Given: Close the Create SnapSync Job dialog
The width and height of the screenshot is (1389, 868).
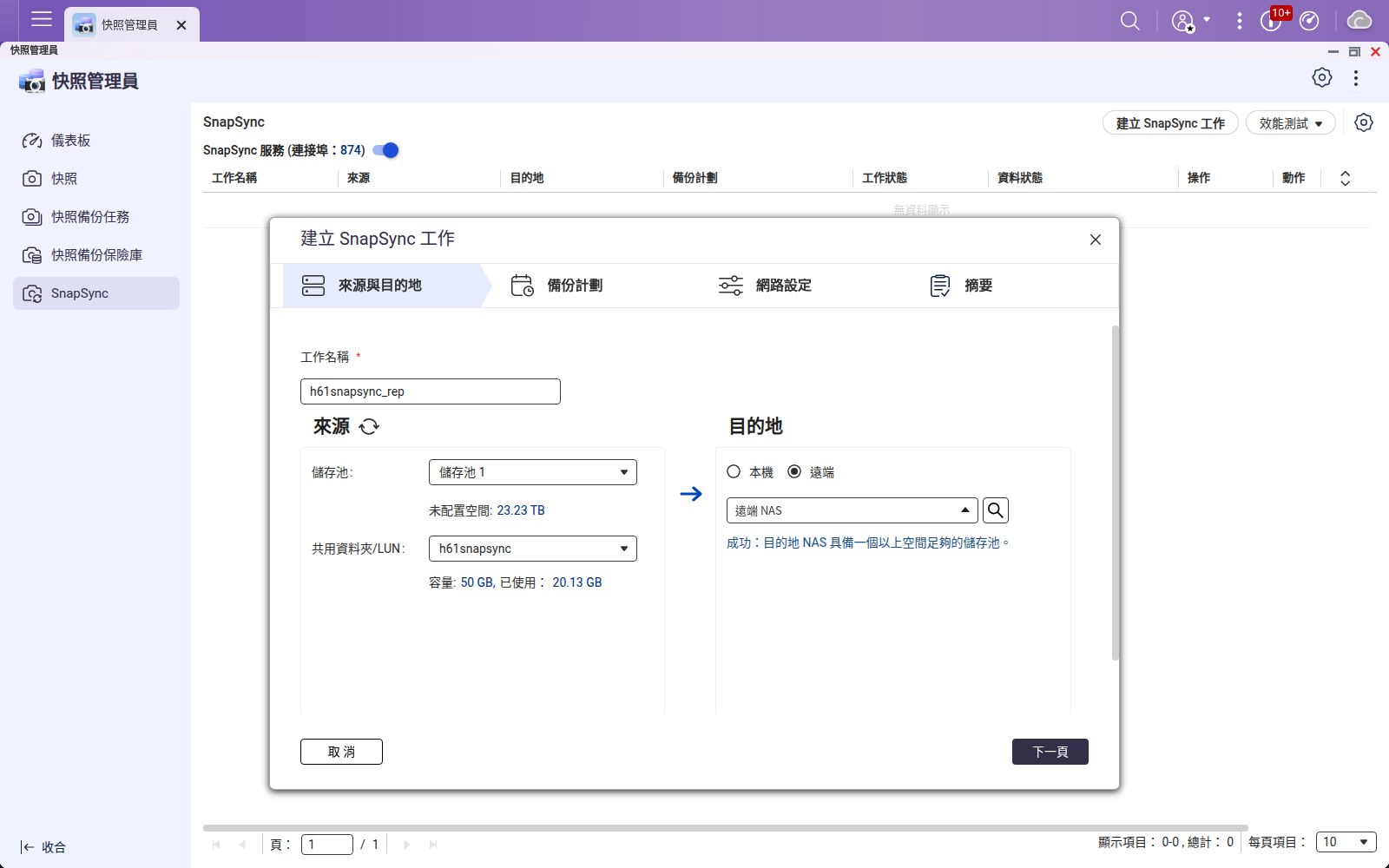Looking at the screenshot, I should [1096, 240].
